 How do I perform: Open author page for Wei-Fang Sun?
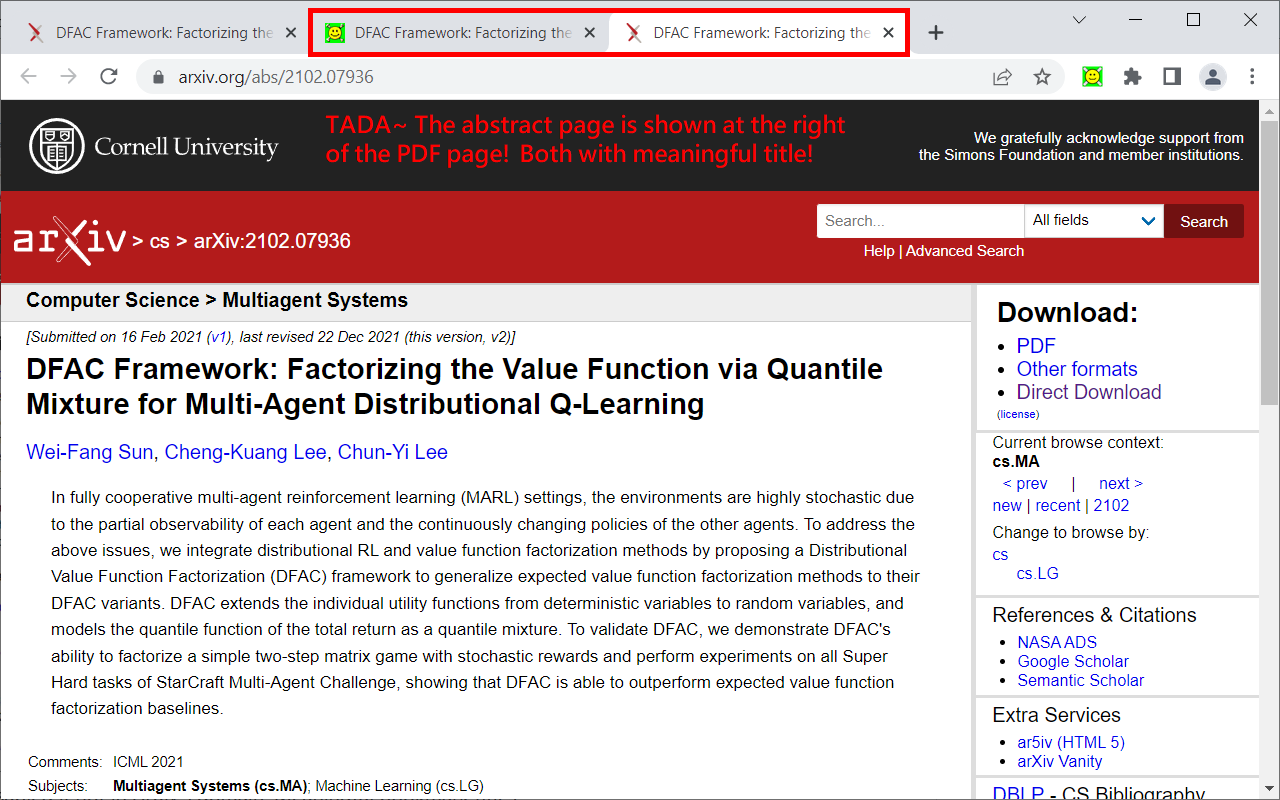click(89, 452)
